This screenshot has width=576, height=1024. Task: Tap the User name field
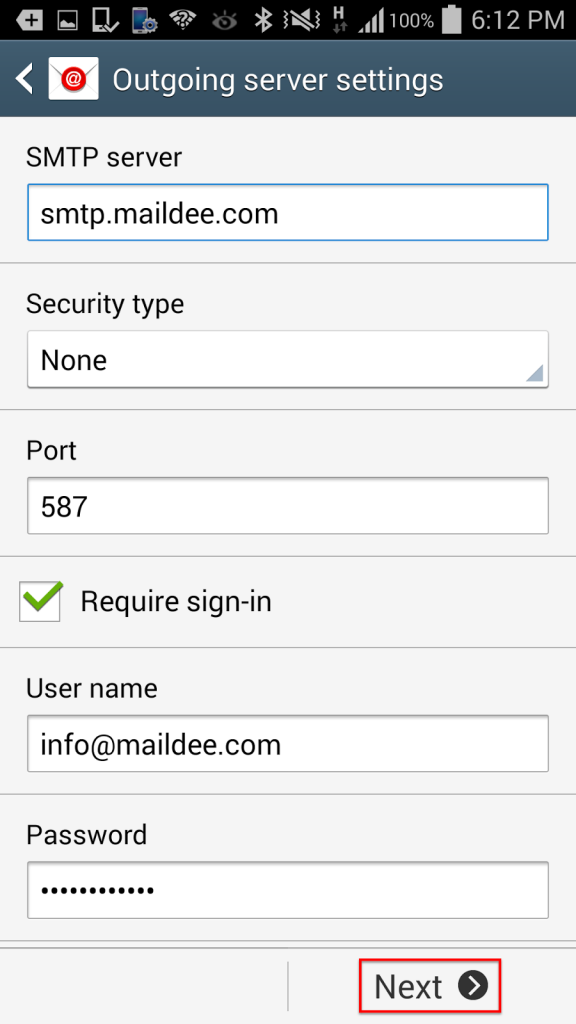point(287,743)
